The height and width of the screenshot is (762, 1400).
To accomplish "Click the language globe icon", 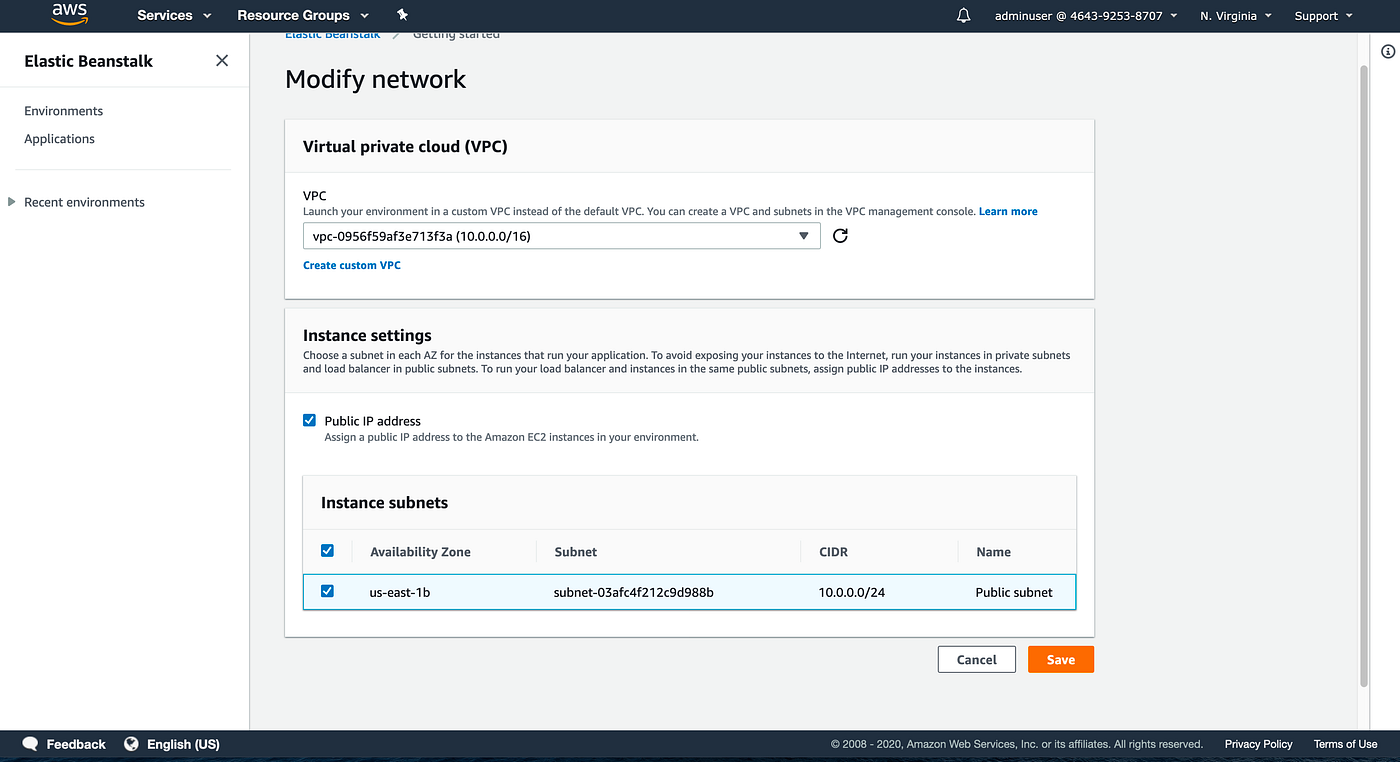I will (131, 744).
